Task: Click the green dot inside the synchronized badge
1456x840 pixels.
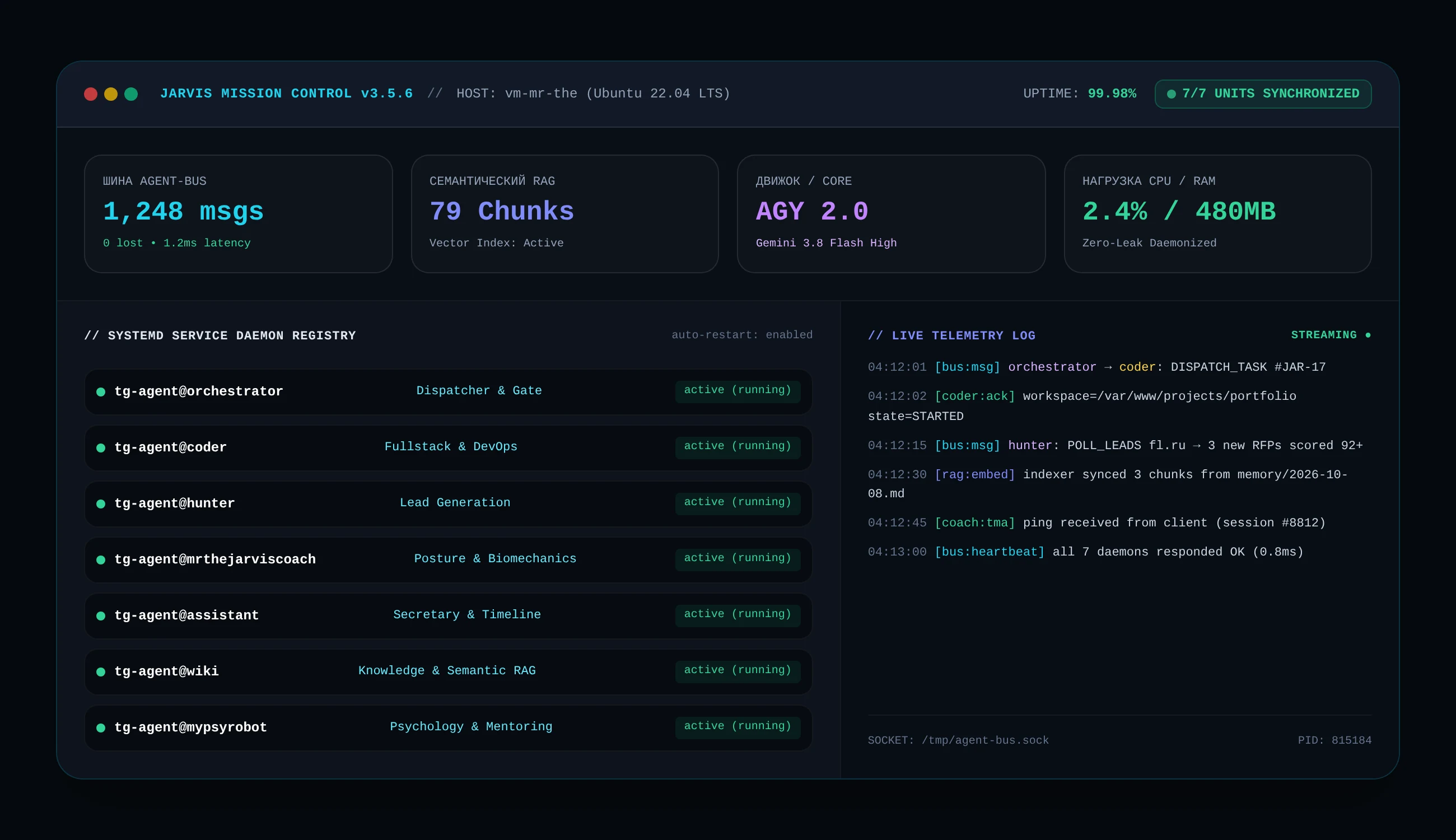Action: [x=1171, y=94]
